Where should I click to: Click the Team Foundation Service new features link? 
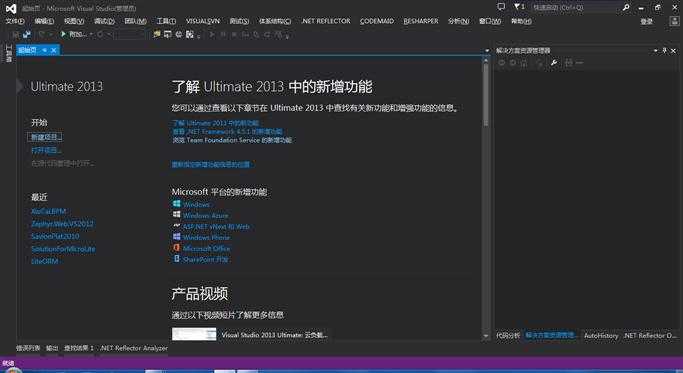(232, 140)
